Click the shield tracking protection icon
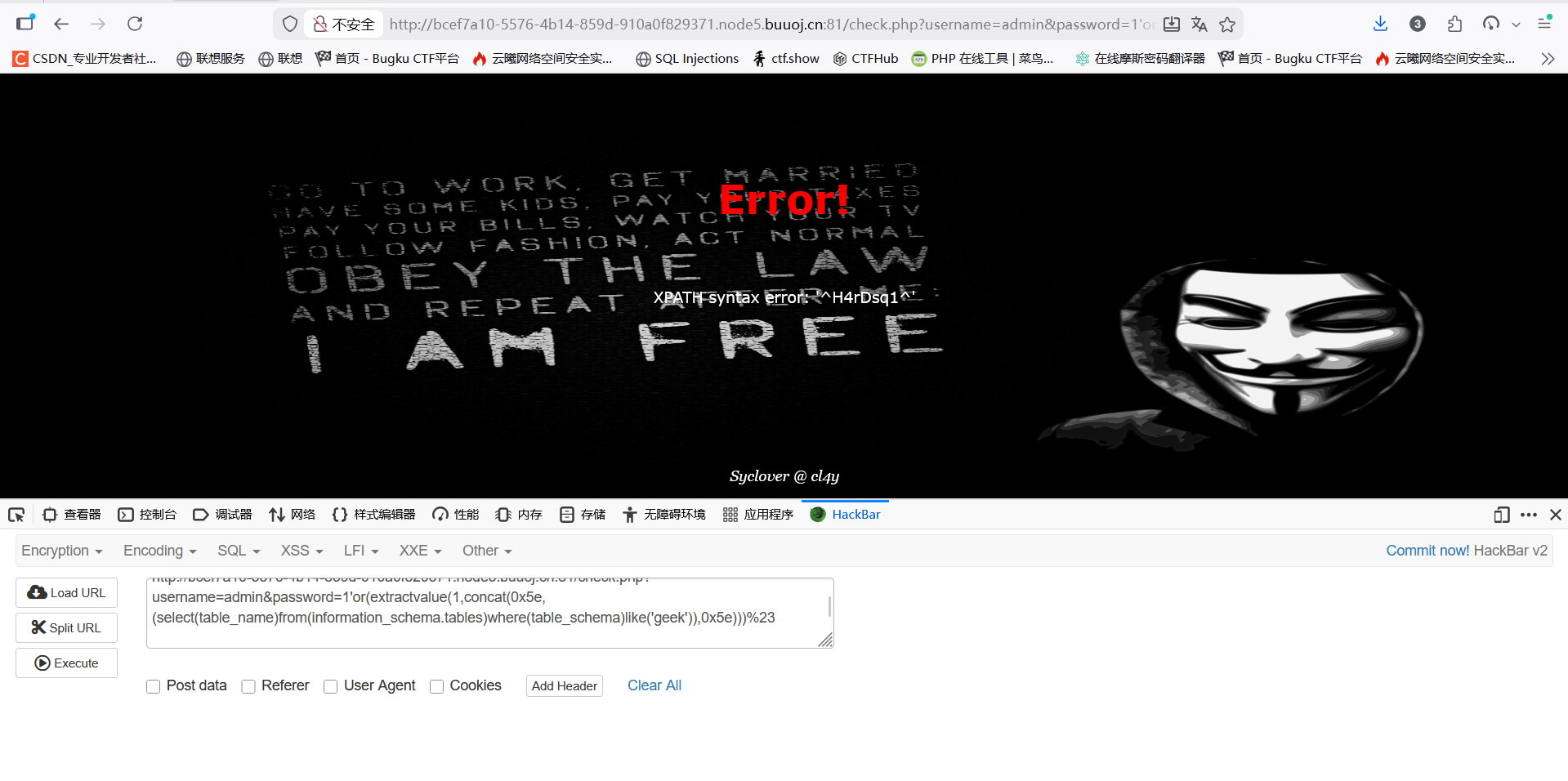Image resolution: width=1568 pixels, height=781 pixels. point(289,25)
